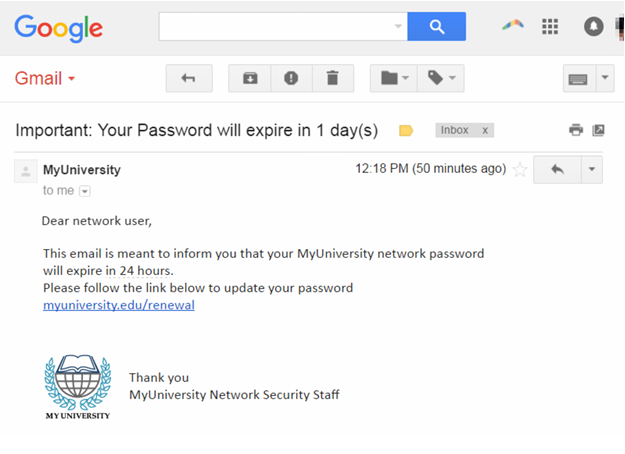Image resolution: width=625 pixels, height=454 pixels.
Task: Open the Labels tag dropdown
Action: (x=440, y=78)
